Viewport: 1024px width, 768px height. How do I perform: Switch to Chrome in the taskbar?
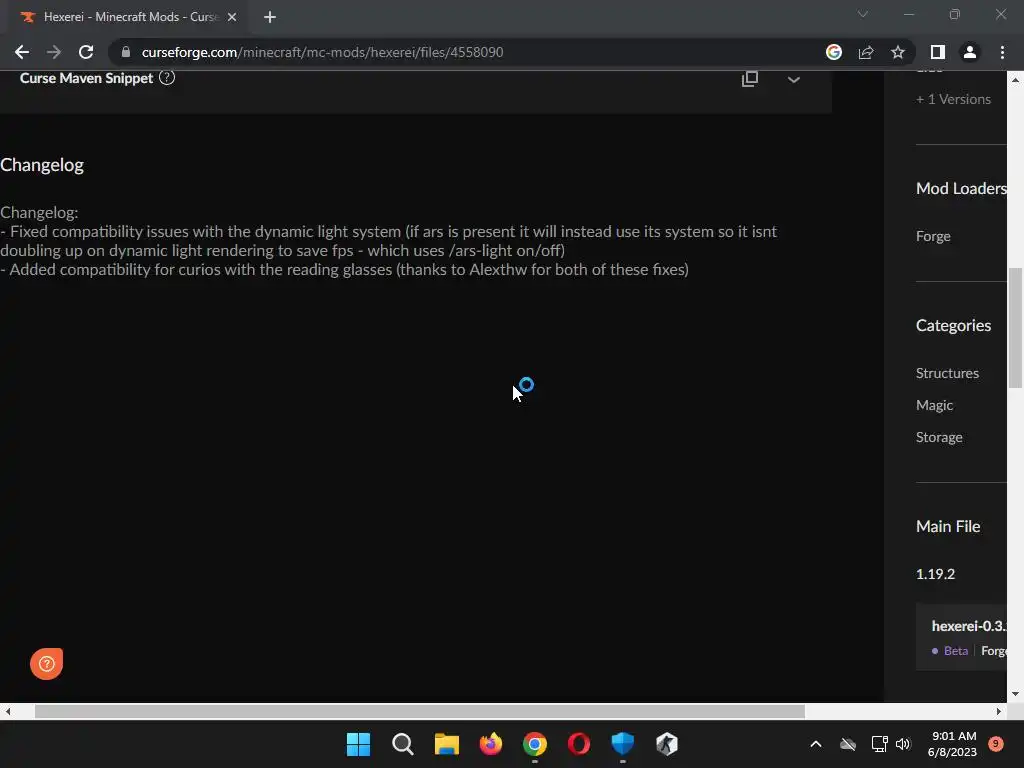point(535,744)
